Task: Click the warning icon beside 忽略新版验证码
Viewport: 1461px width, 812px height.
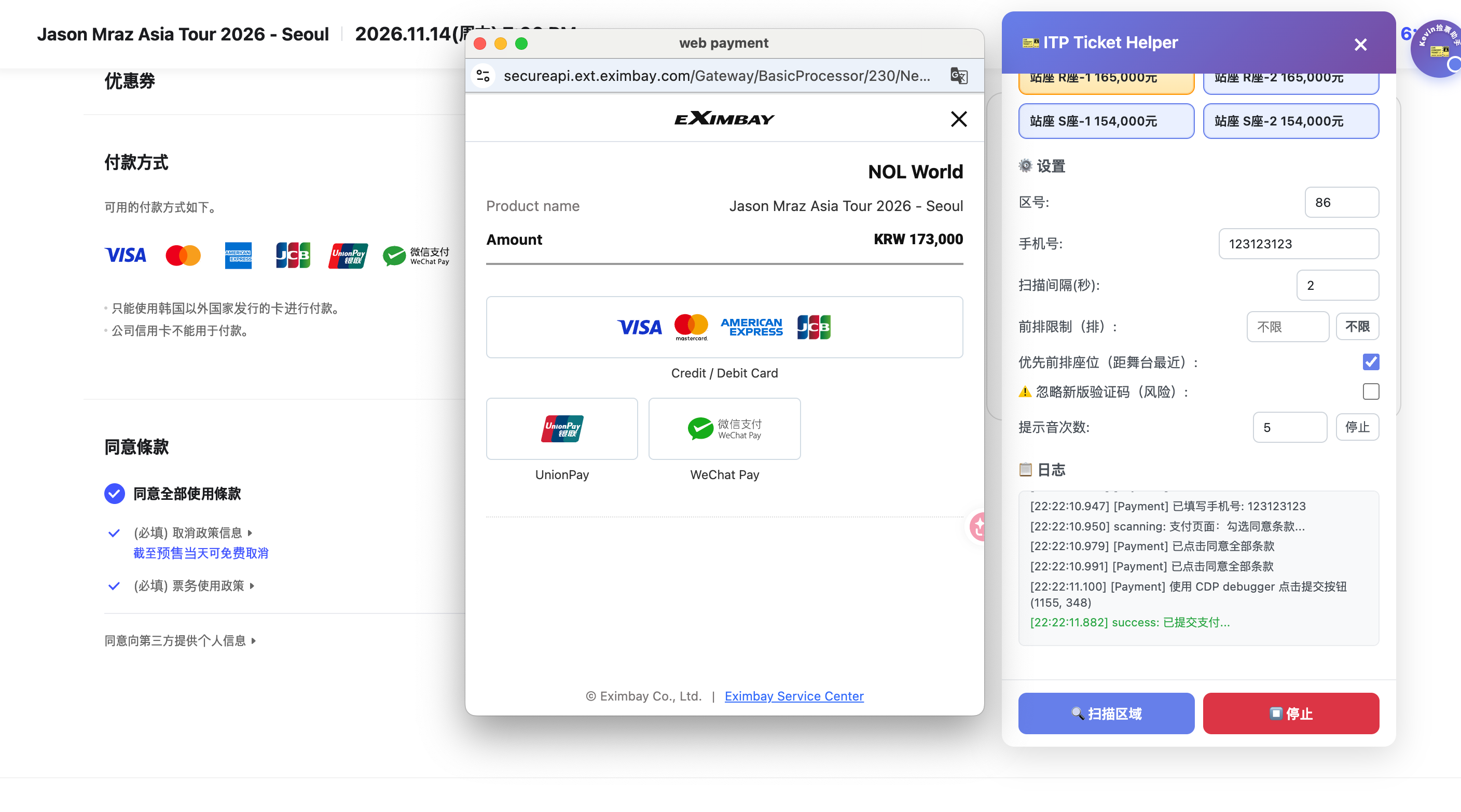Action: pos(1024,391)
